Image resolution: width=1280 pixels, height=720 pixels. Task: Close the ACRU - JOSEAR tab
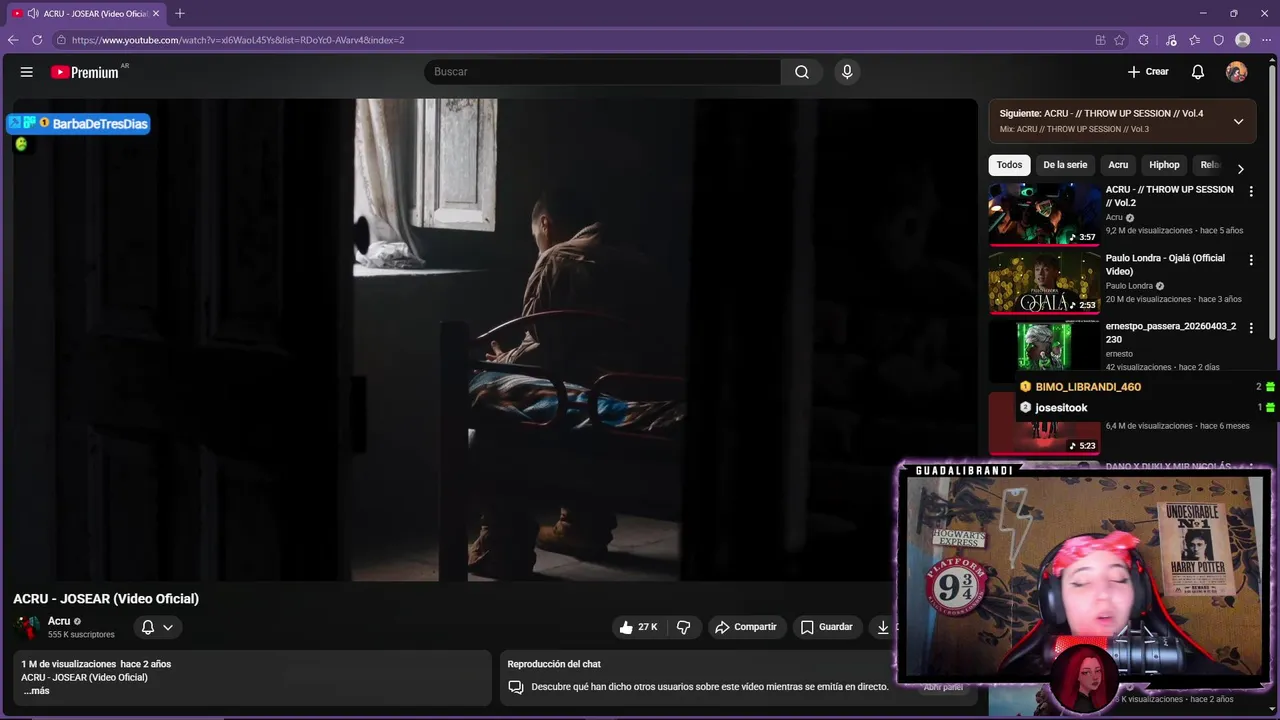[156, 13]
